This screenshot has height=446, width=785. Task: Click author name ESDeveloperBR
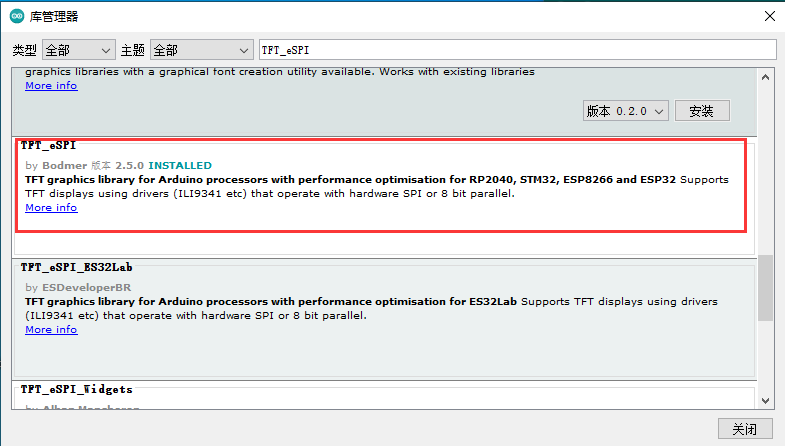pyautogui.click(x=87, y=287)
